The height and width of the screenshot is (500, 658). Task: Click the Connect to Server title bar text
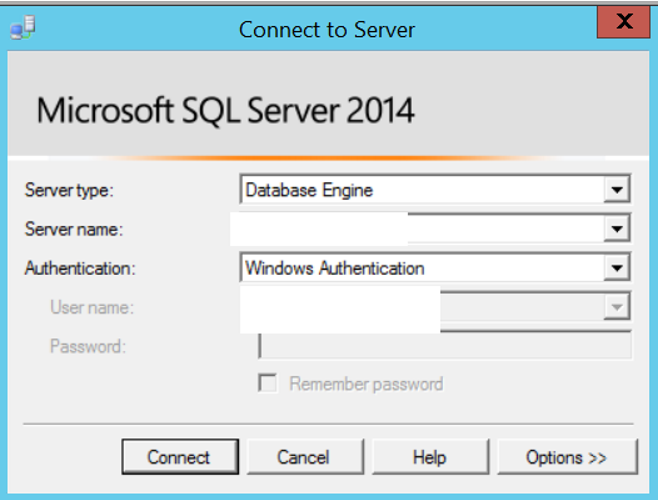tap(327, 30)
